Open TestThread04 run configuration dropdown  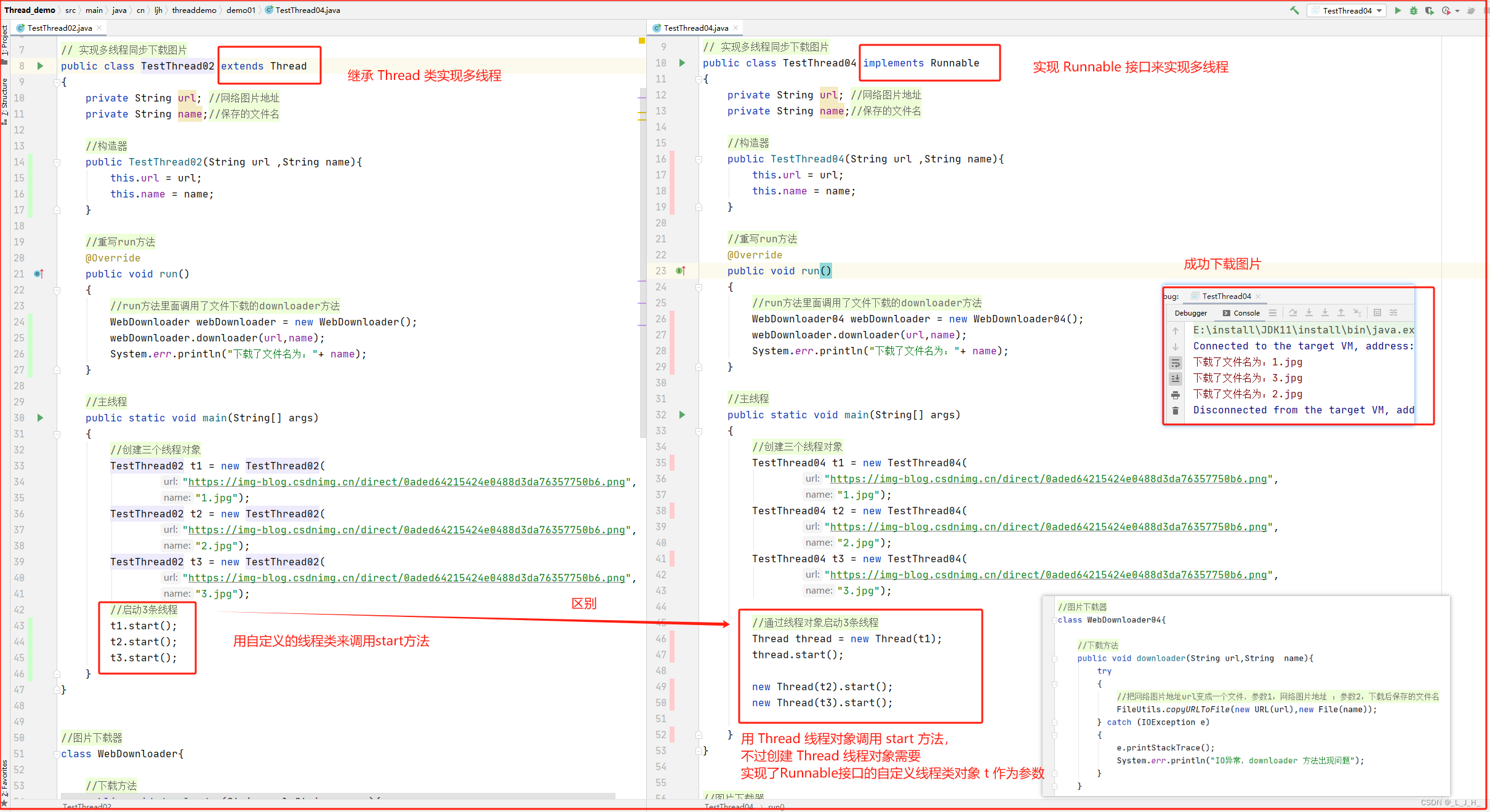click(1347, 10)
